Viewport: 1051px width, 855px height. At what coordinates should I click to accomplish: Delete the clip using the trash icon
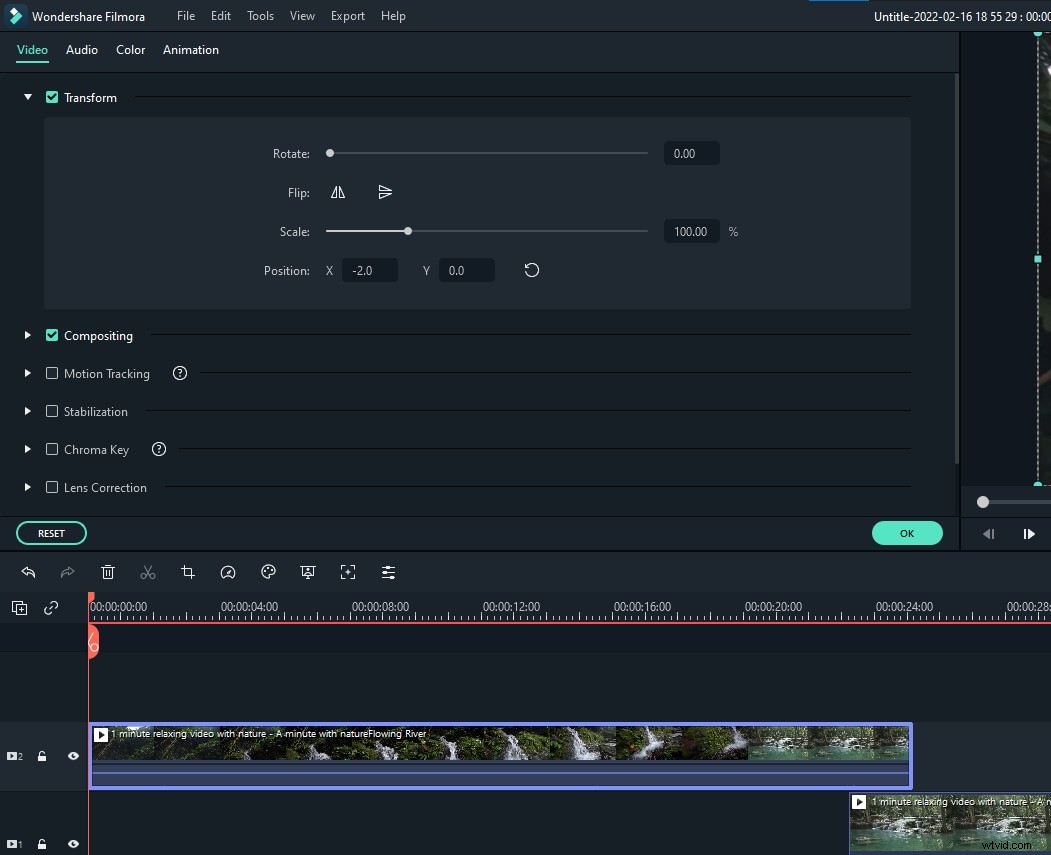(108, 572)
